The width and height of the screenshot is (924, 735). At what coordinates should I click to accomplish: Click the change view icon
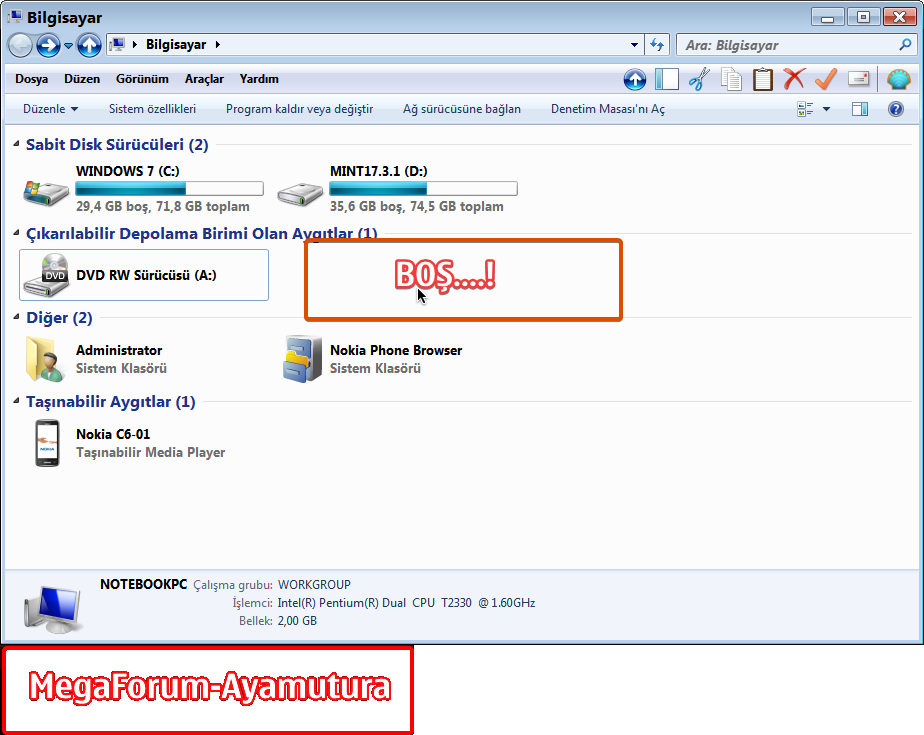point(805,109)
